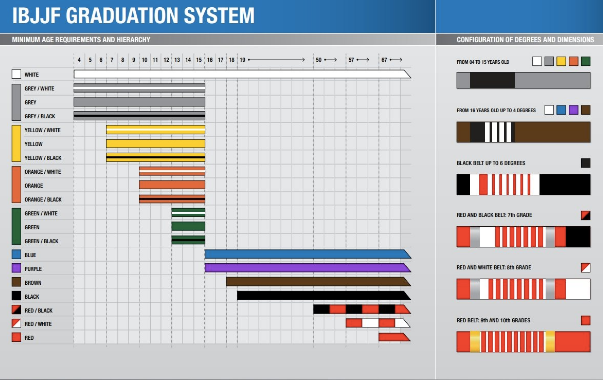
Task: Click the tall green belt group swatch
Action: 16,227
